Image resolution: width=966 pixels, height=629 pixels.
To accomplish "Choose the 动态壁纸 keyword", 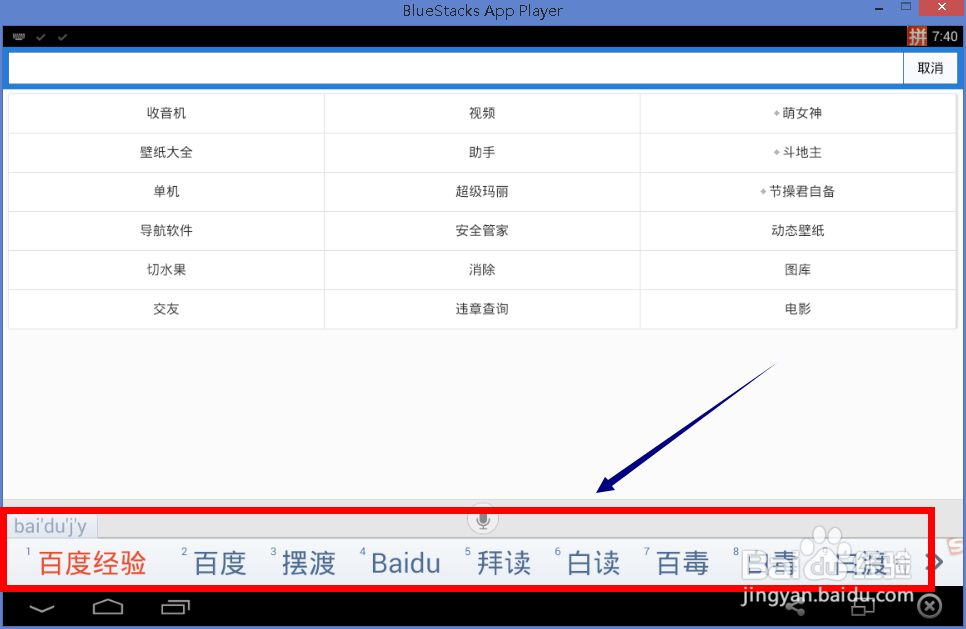I will pos(798,230).
